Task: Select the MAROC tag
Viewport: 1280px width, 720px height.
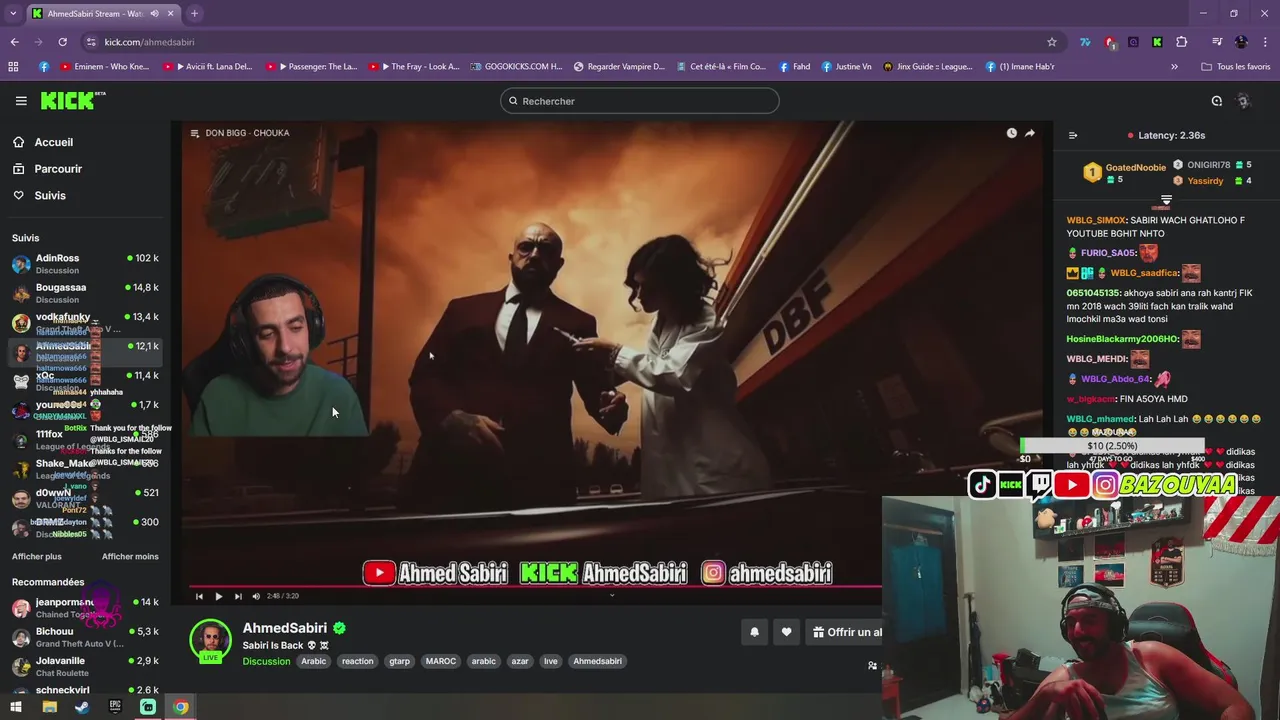Action: (441, 661)
